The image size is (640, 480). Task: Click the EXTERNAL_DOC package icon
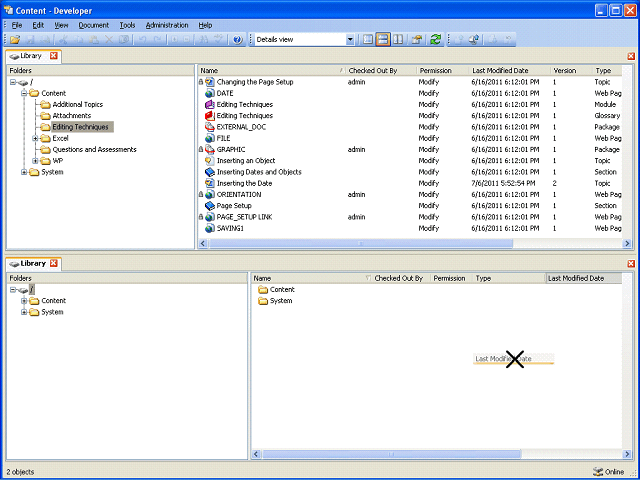tap(210, 127)
